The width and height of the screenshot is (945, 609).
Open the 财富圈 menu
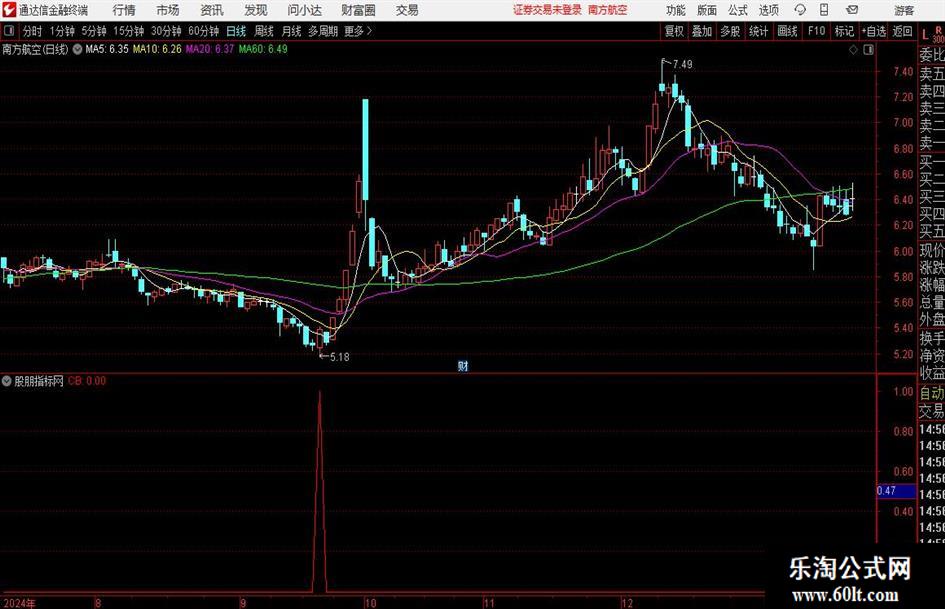(359, 10)
